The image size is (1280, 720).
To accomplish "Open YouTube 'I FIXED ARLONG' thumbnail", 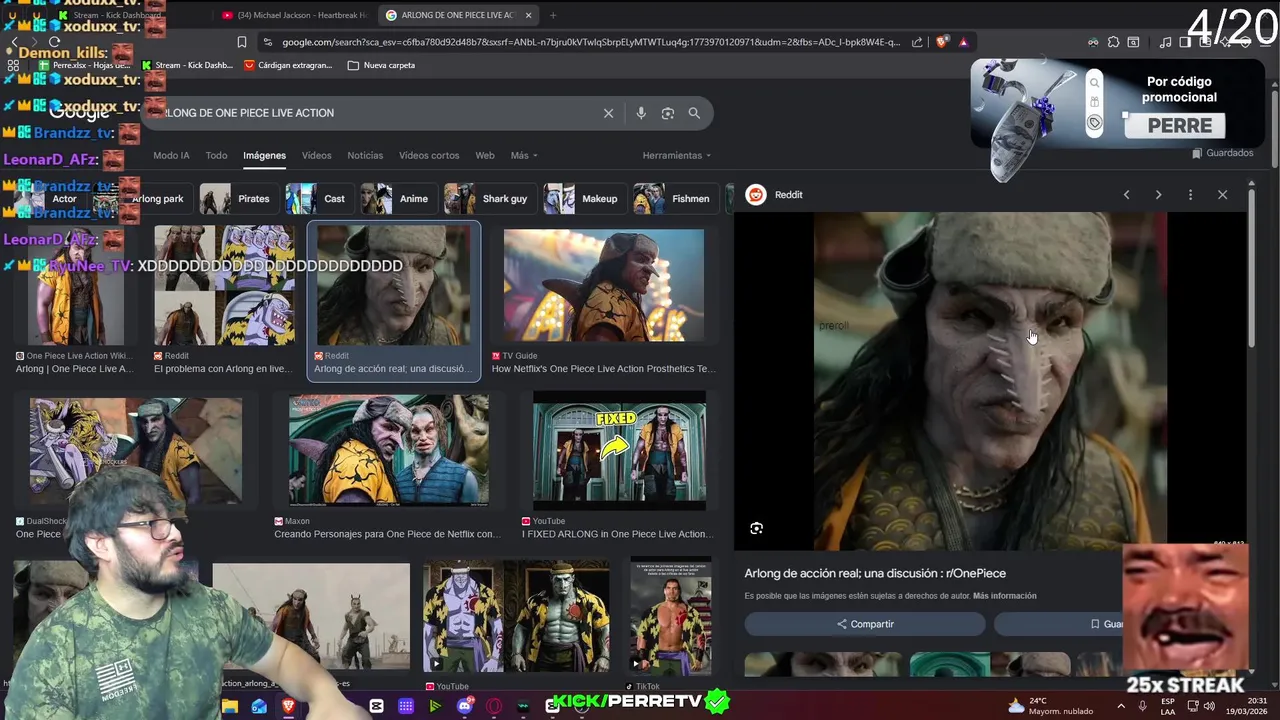I will coord(619,450).
